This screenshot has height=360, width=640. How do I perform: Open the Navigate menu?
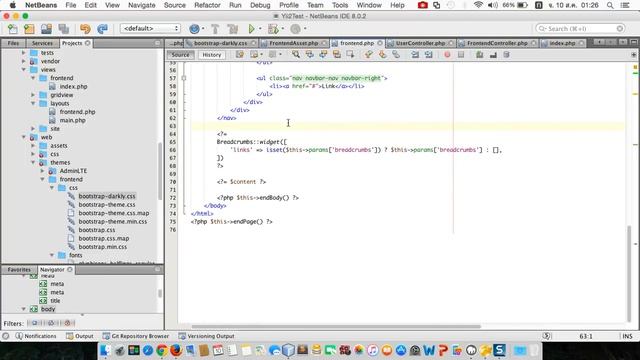click(x=142, y=5)
